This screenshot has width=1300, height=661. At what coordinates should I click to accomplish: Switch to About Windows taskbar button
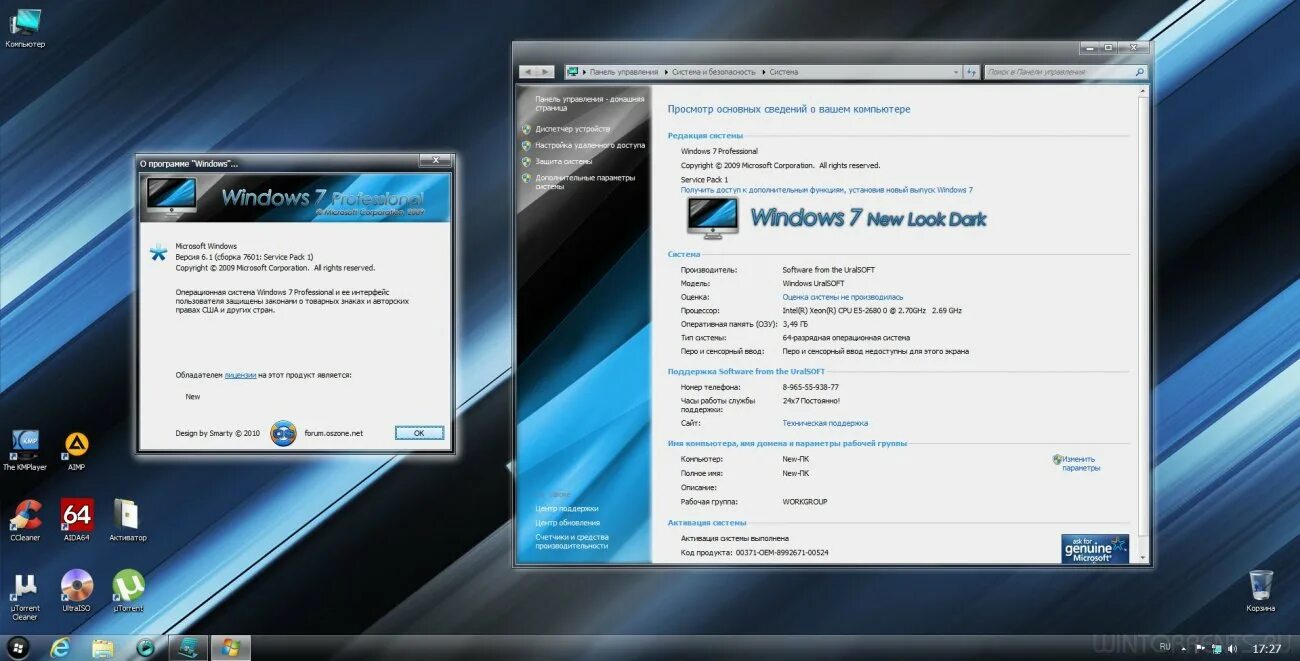point(230,647)
